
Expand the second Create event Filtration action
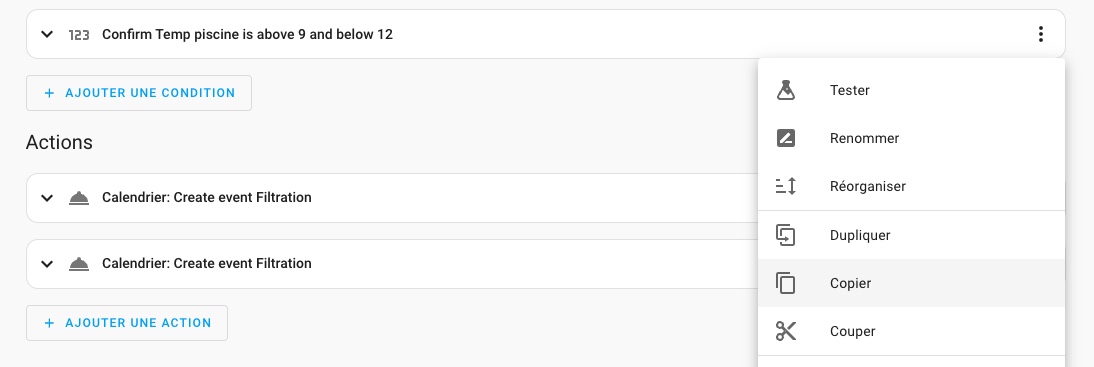47,264
